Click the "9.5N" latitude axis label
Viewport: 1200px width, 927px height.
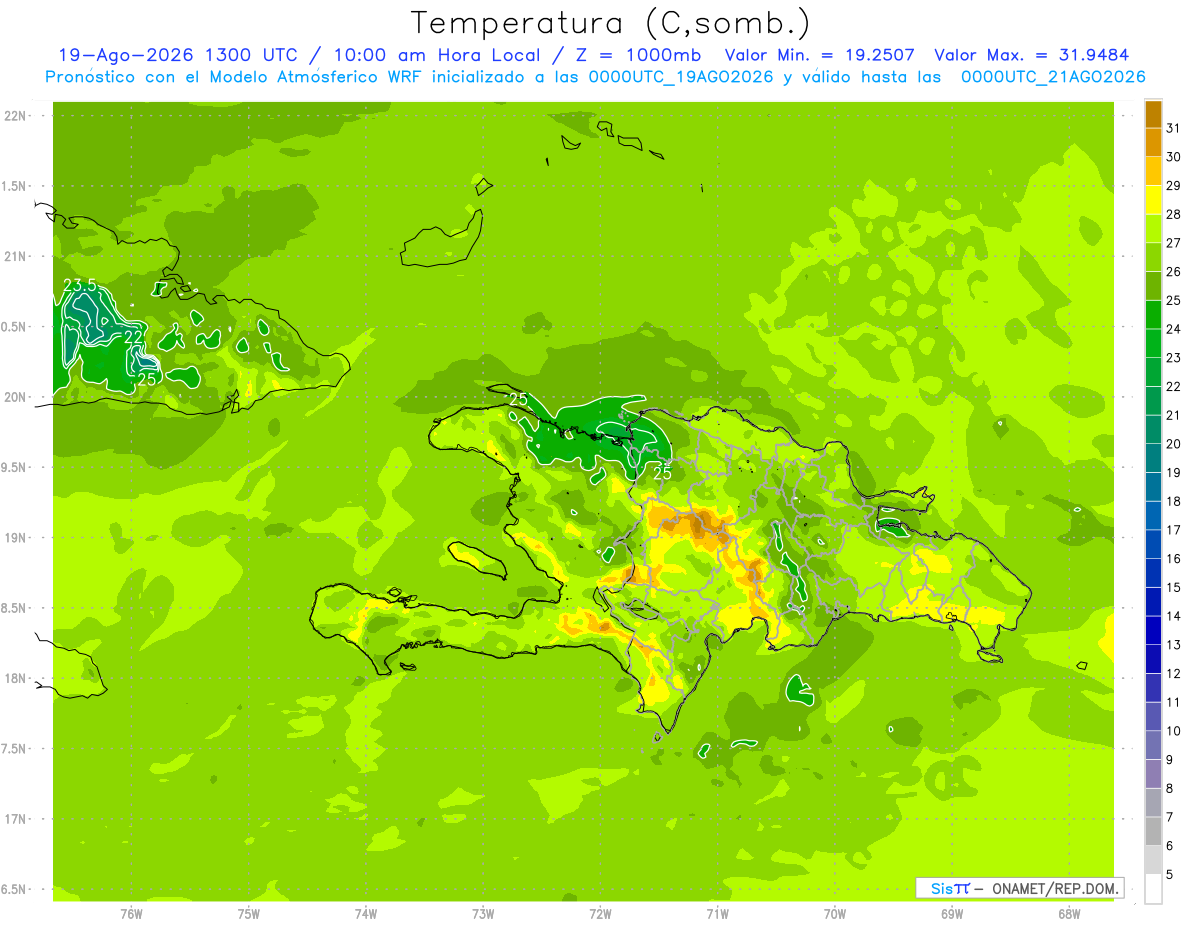click(x=16, y=468)
